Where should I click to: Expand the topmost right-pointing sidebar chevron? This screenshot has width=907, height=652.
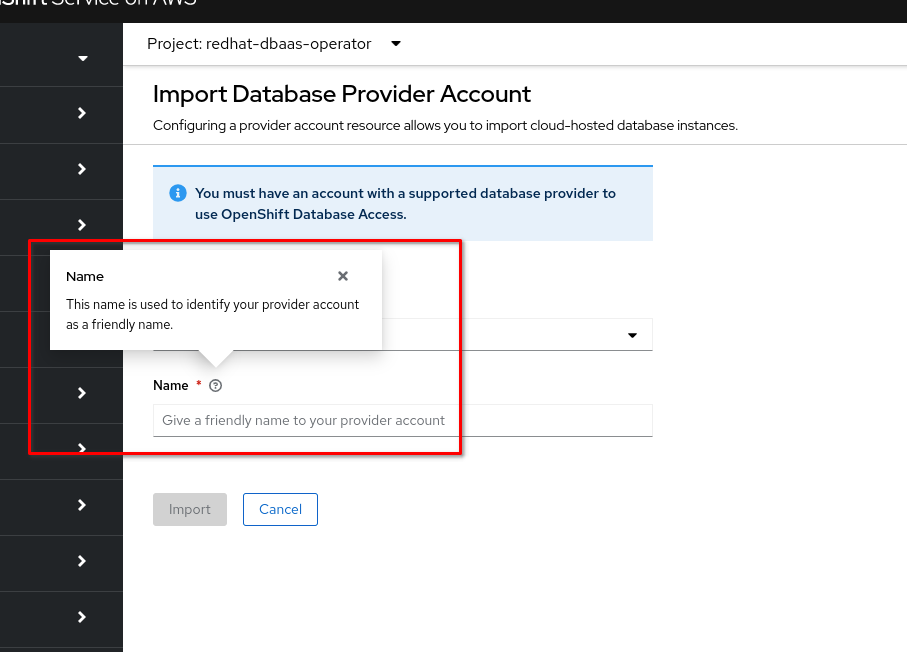click(x=82, y=114)
